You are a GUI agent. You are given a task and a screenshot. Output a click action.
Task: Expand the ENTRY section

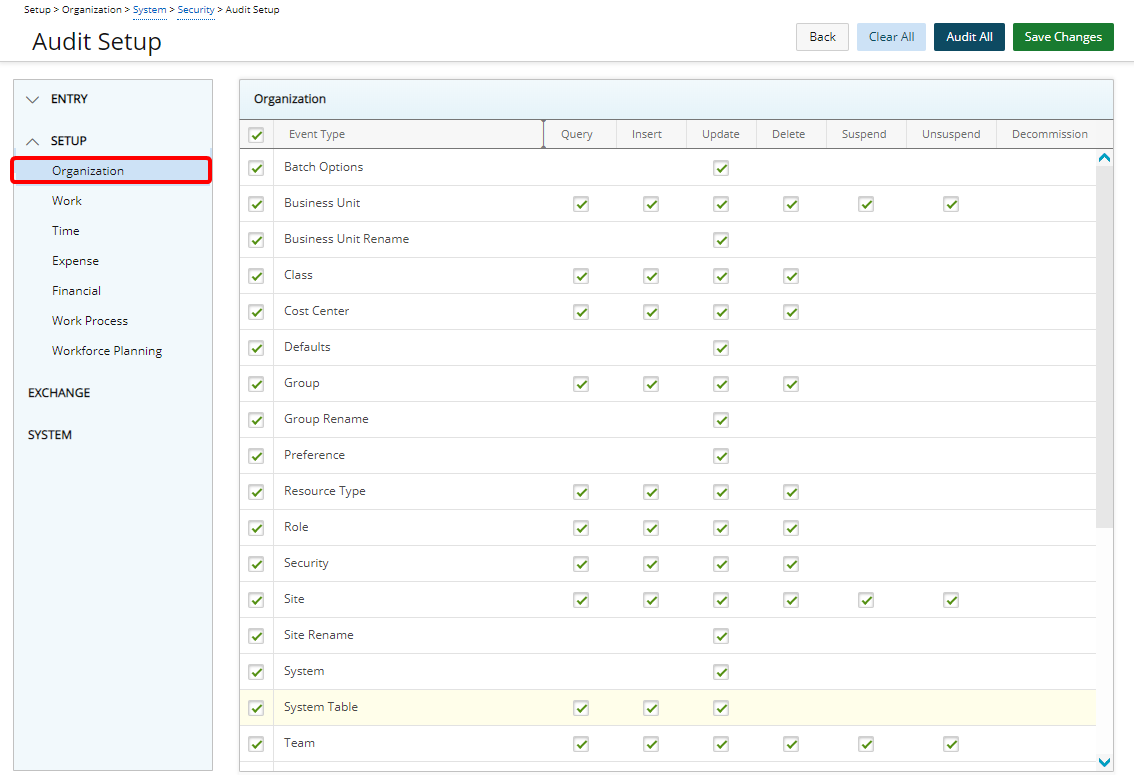click(33, 99)
